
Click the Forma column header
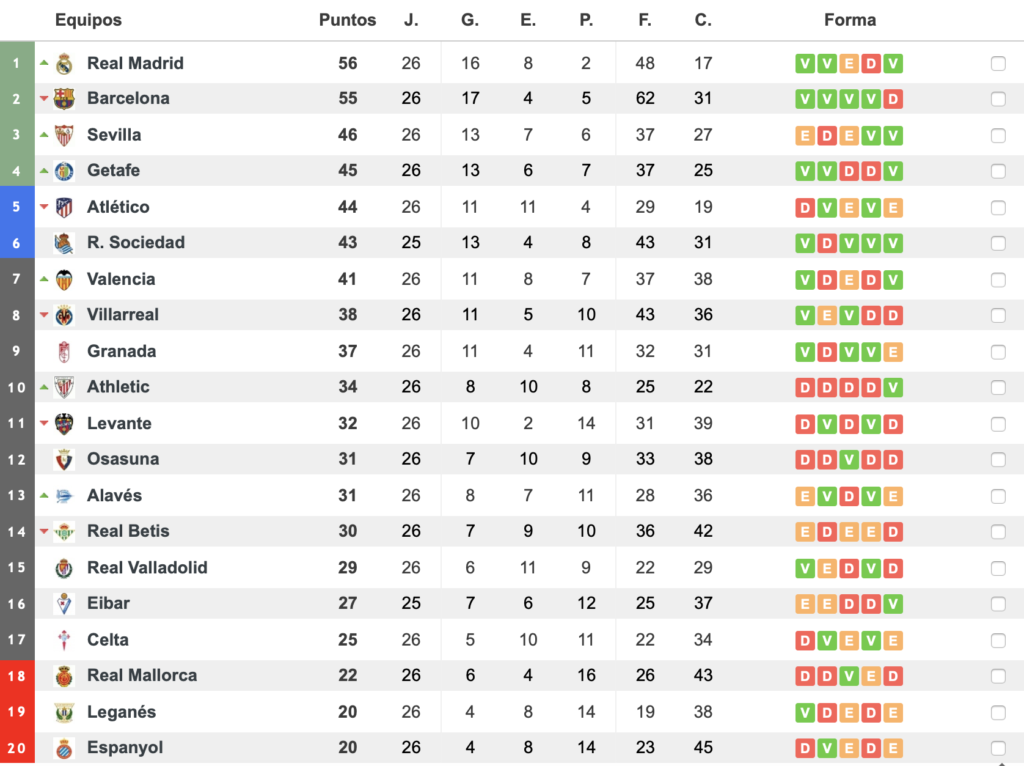(850, 20)
